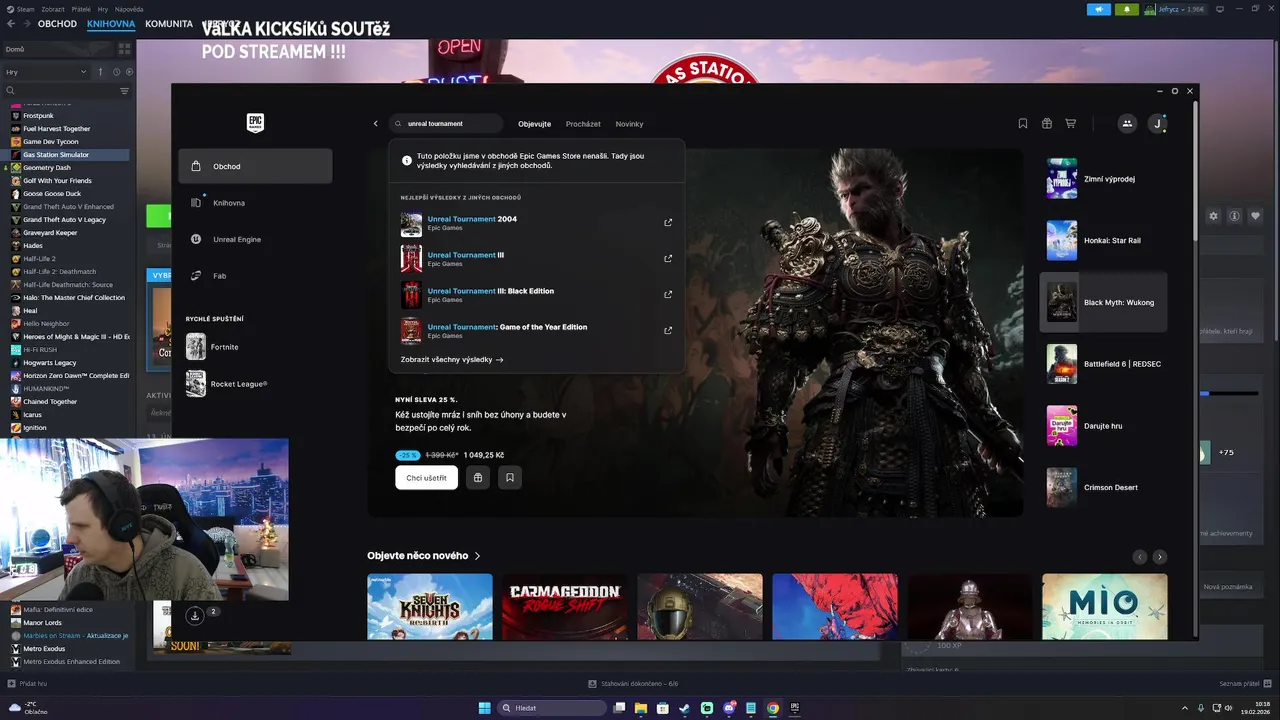The image size is (1280, 720).
Task: Open the Jefrycz account dropdown in Steam
Action: coord(1181,9)
